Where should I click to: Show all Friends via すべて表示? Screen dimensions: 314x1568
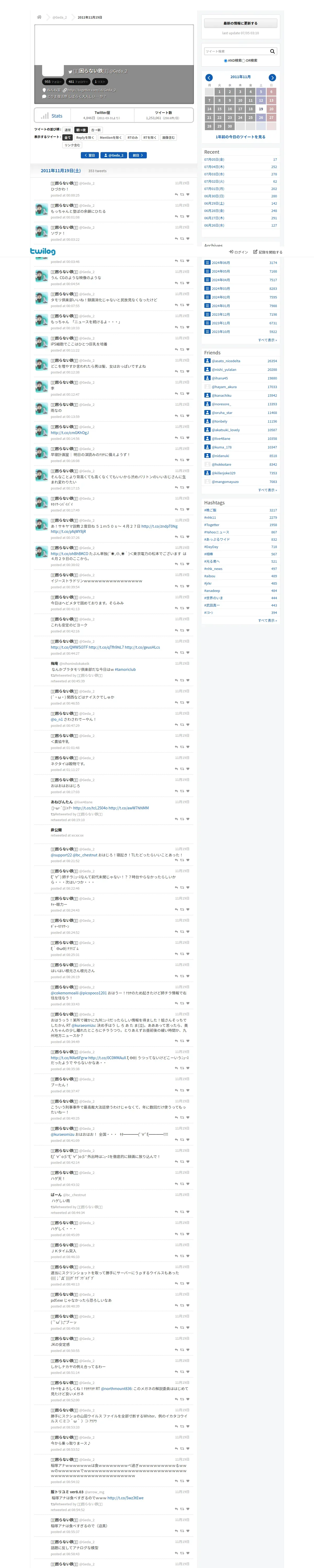[267, 490]
